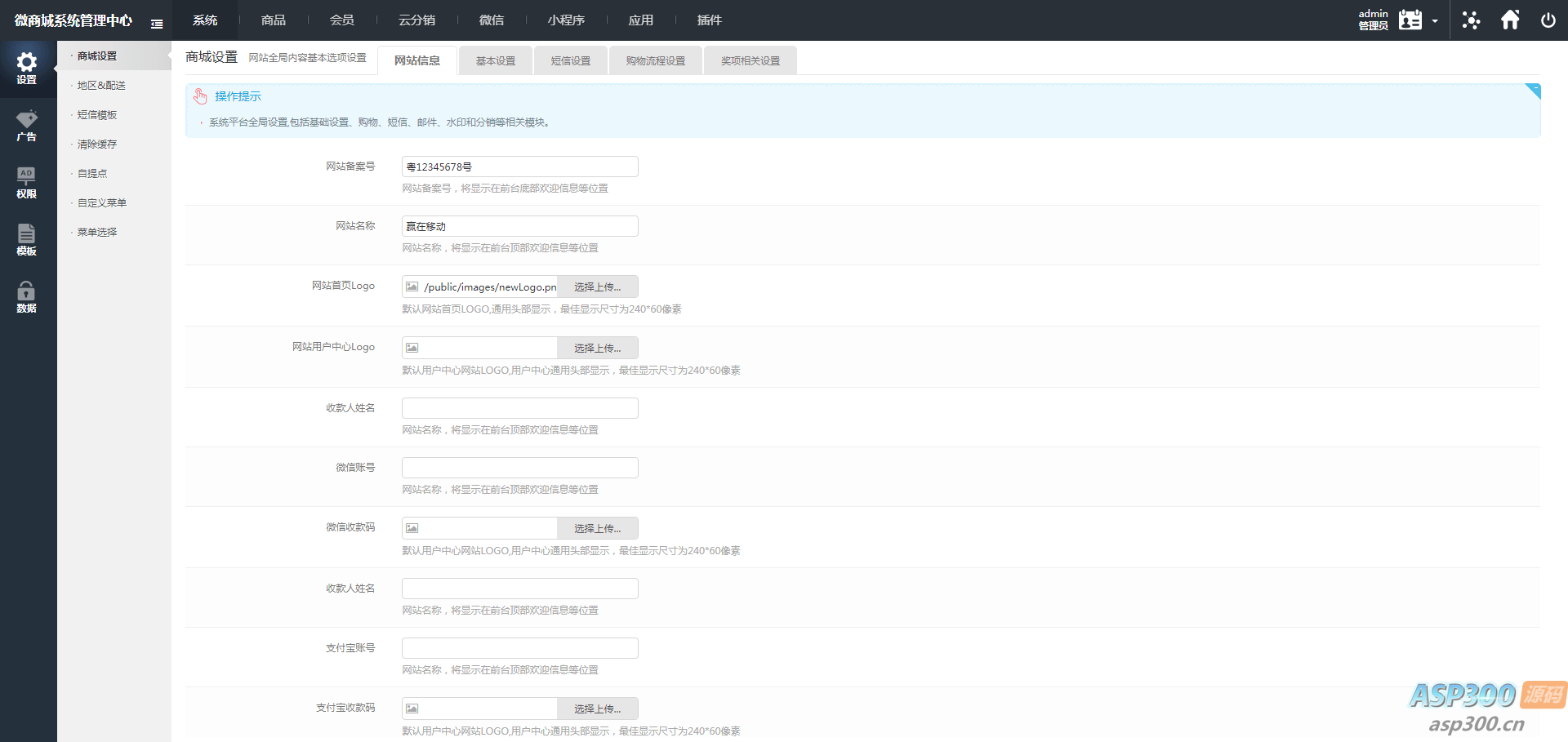The height and width of the screenshot is (742, 1568).
Task: Select 自定义菜单 in the side menu
Action: tap(114, 202)
